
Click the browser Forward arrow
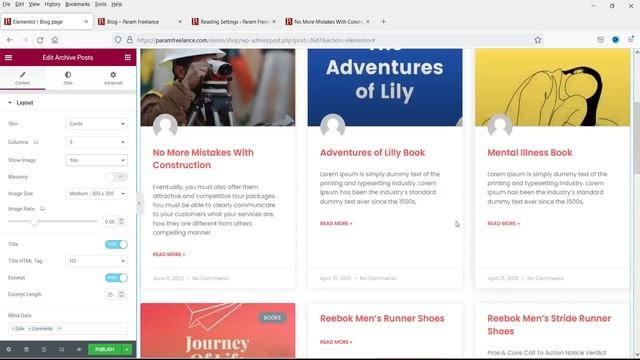click(x=25, y=40)
